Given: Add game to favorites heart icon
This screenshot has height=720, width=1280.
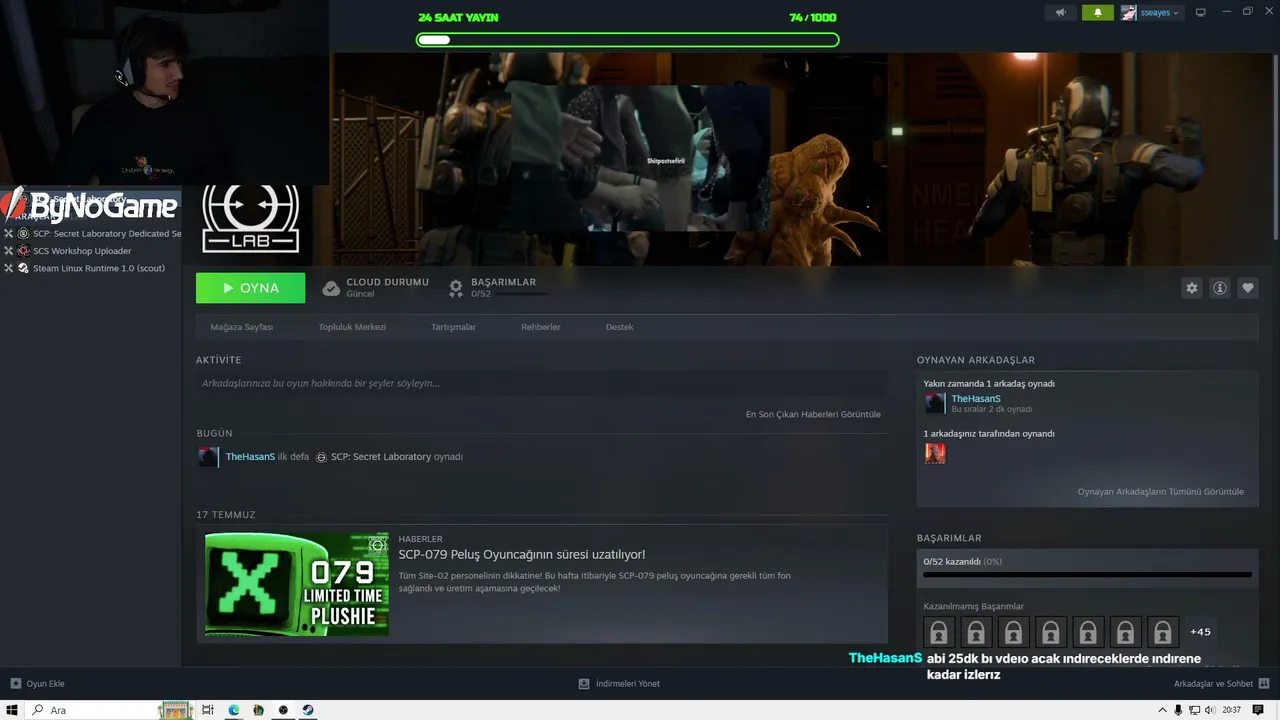Looking at the screenshot, I should pyautogui.click(x=1248, y=288).
